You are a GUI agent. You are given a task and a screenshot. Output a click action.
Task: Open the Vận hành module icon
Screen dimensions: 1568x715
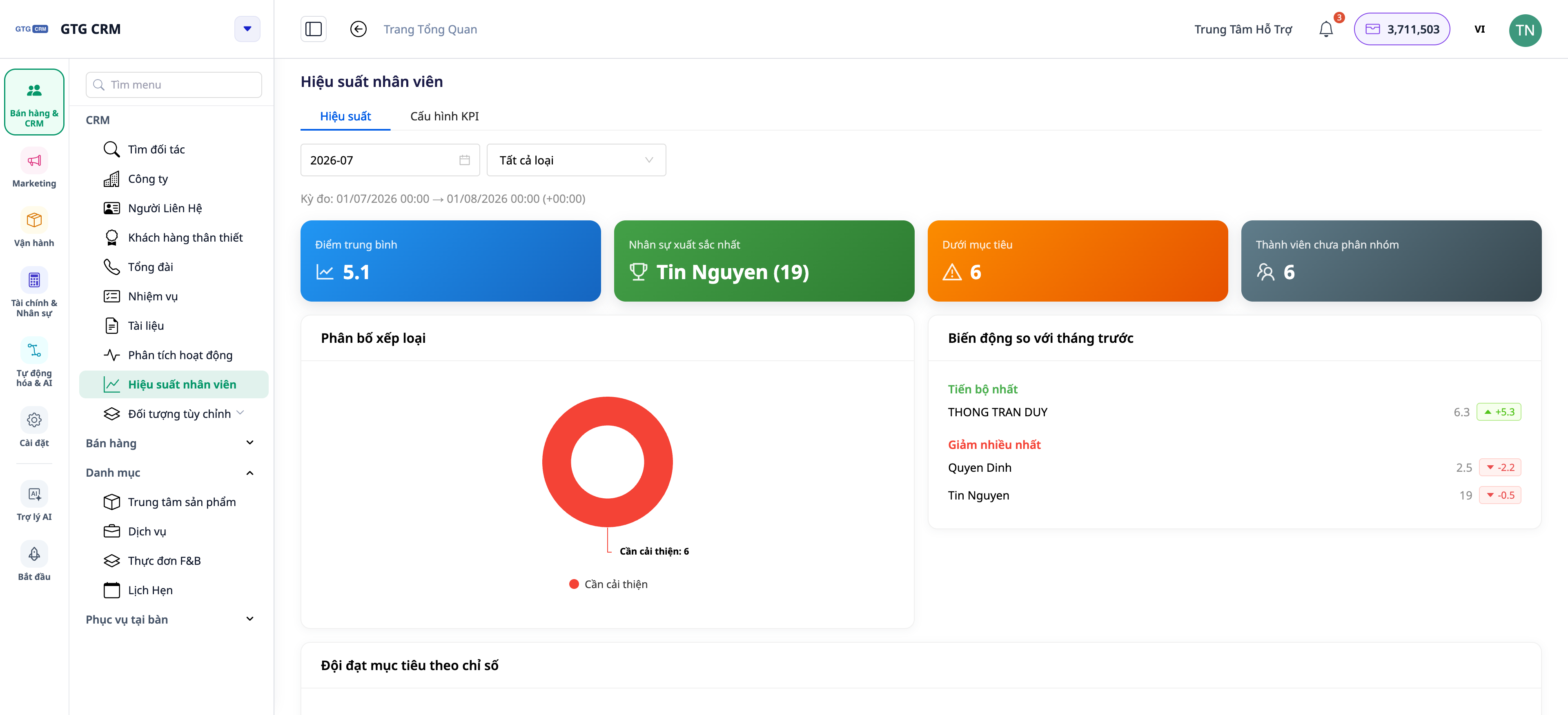[34, 220]
